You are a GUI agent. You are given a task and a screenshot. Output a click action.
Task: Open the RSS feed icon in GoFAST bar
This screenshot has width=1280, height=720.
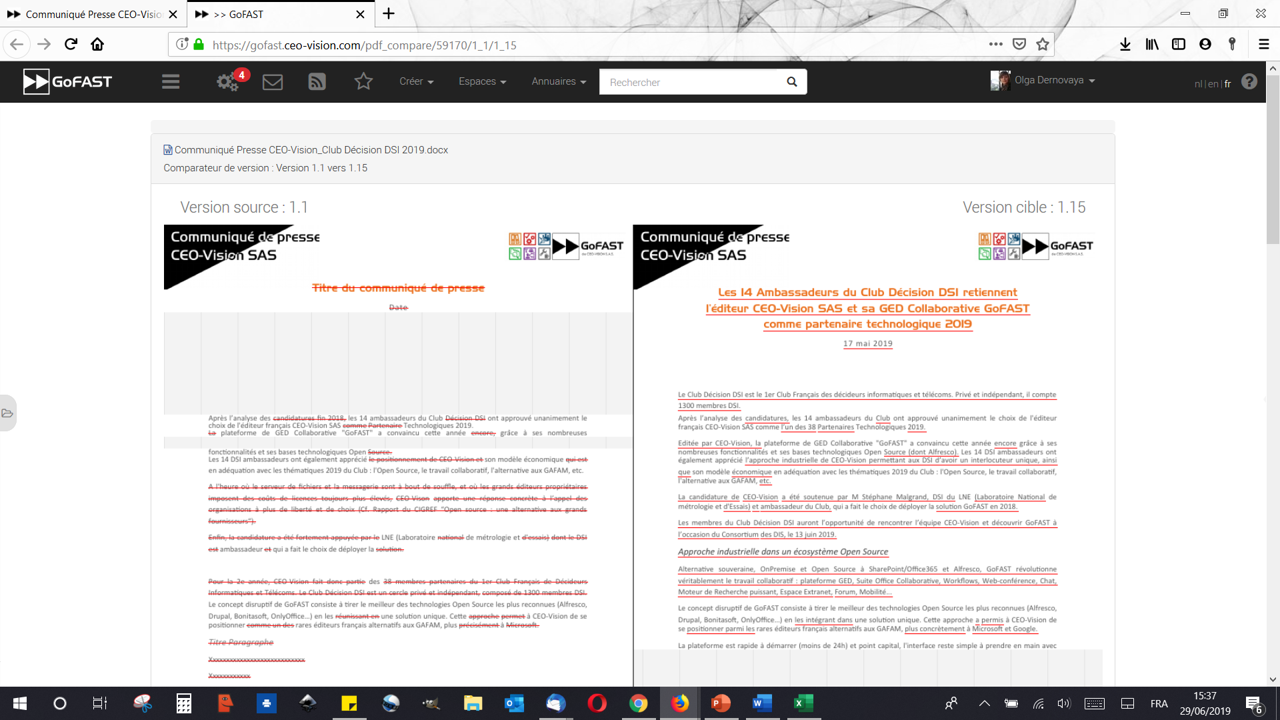pos(317,82)
